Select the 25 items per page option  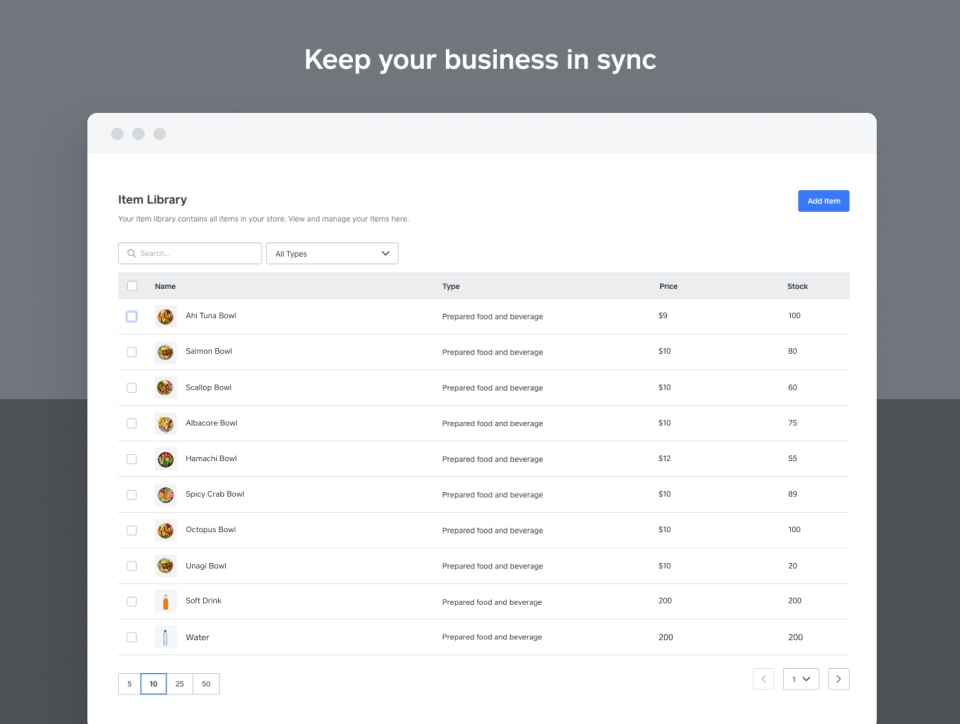[179, 683]
